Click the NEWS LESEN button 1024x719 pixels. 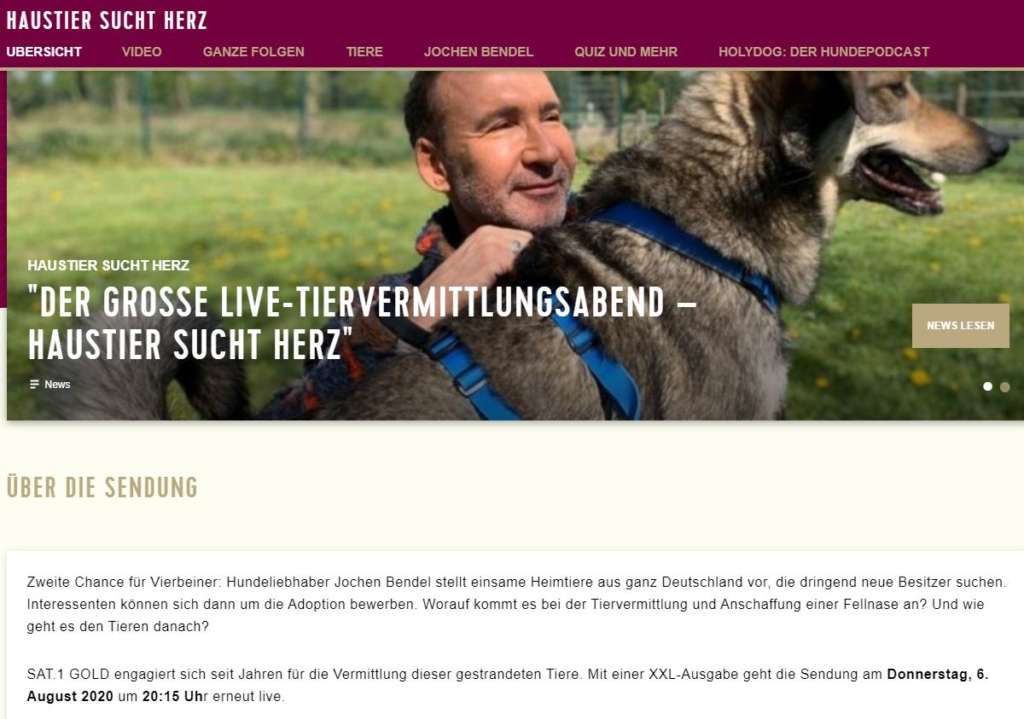pyautogui.click(x=961, y=325)
